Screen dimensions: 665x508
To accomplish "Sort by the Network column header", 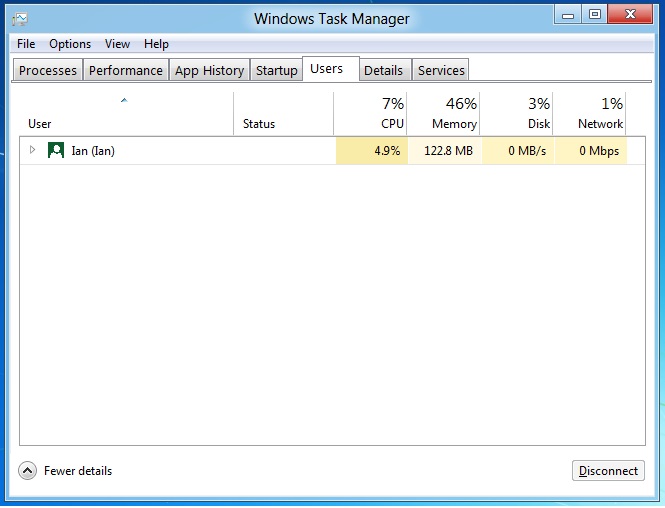I will 590,113.
